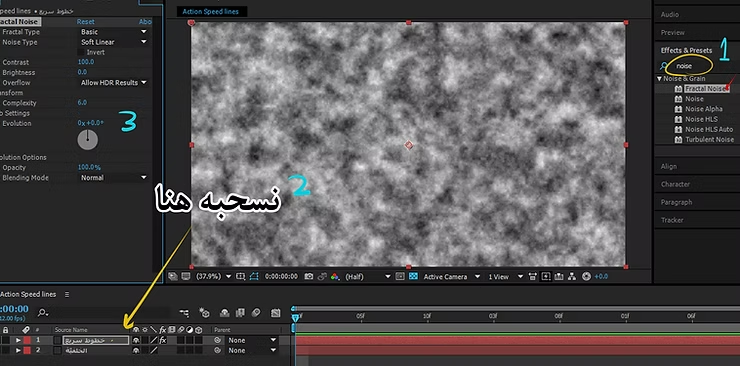The height and width of the screenshot is (366, 740).
Task: Open grid and guide options icon
Action: [241, 276]
